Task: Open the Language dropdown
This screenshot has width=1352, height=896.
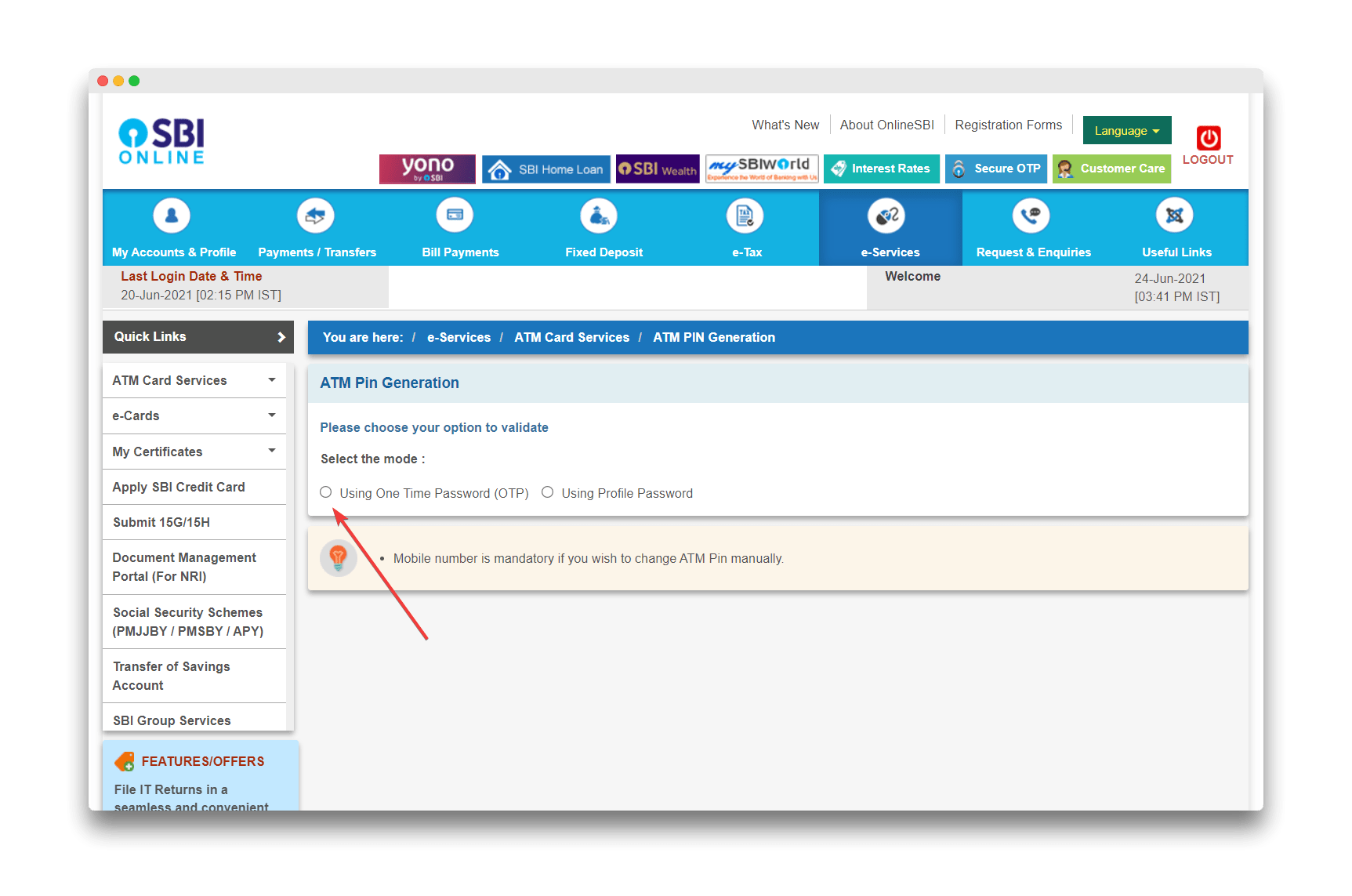Action: tap(1126, 130)
